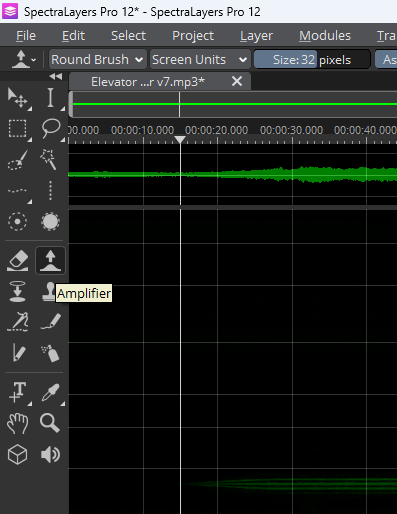Viewport: 397px width, 514px height.
Task: Select the Text annotation tool
Action: click(x=17, y=392)
